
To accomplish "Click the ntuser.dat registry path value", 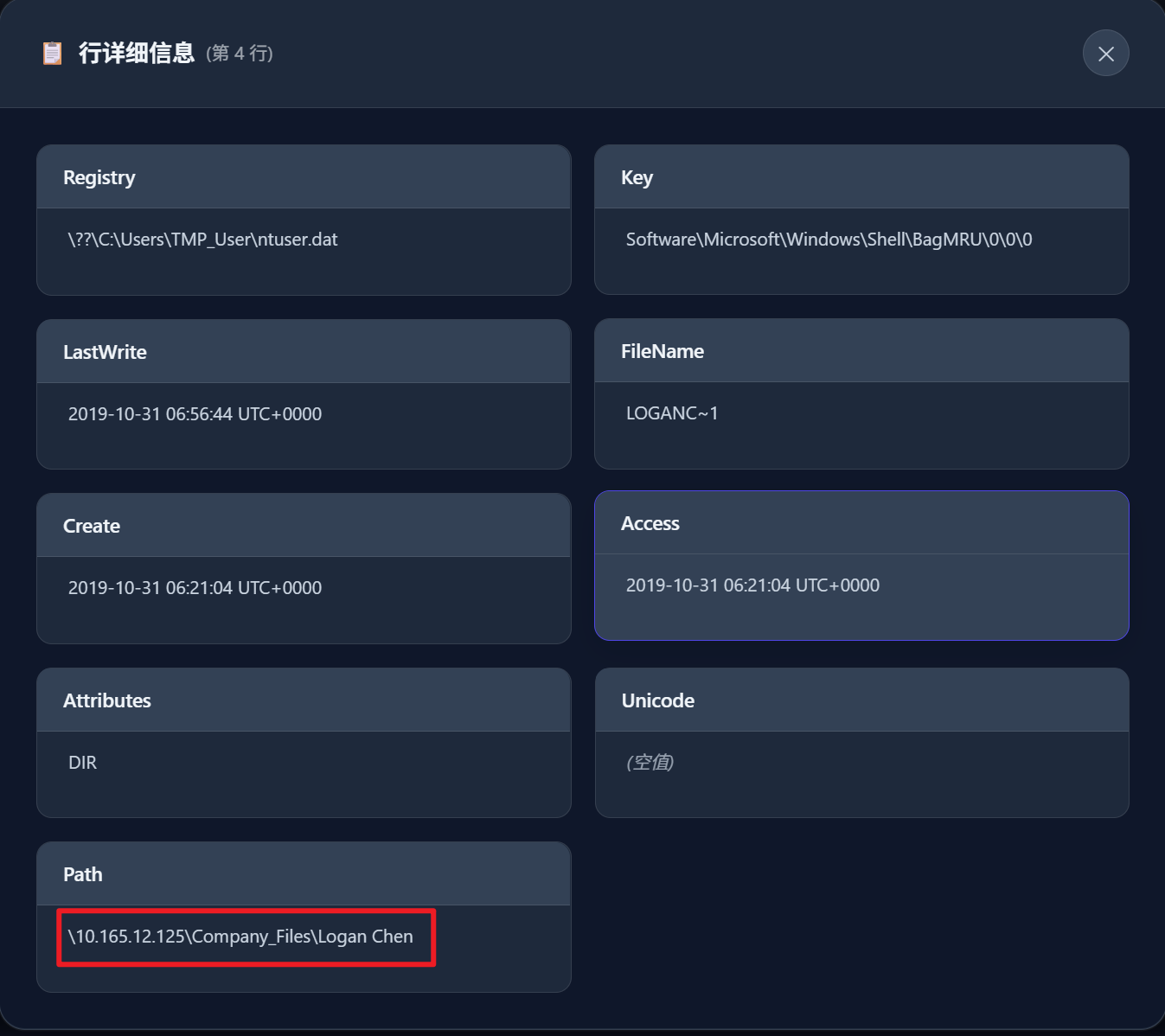I will tap(202, 240).
